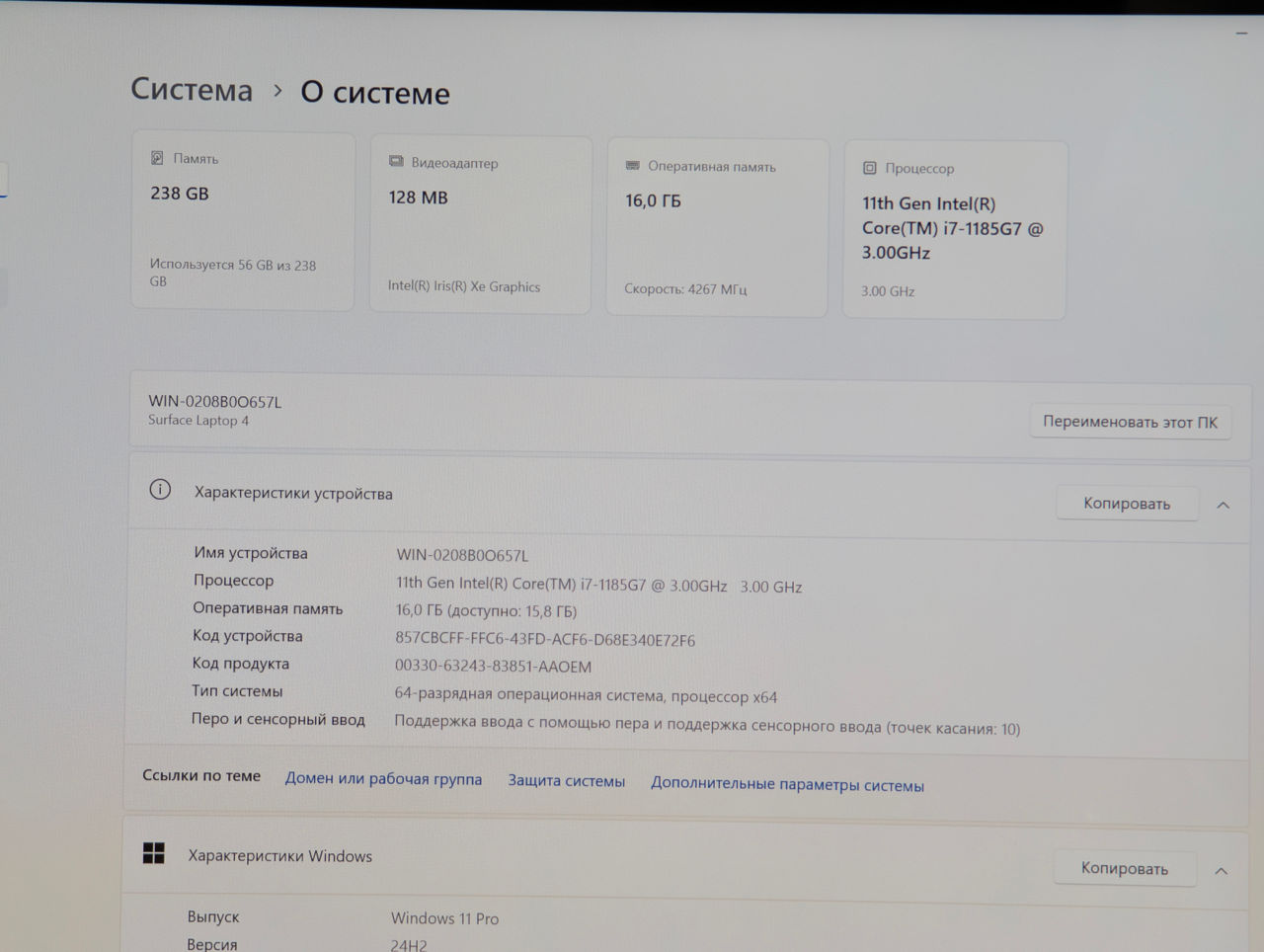Select the 24H2 version value

pyautogui.click(x=409, y=945)
